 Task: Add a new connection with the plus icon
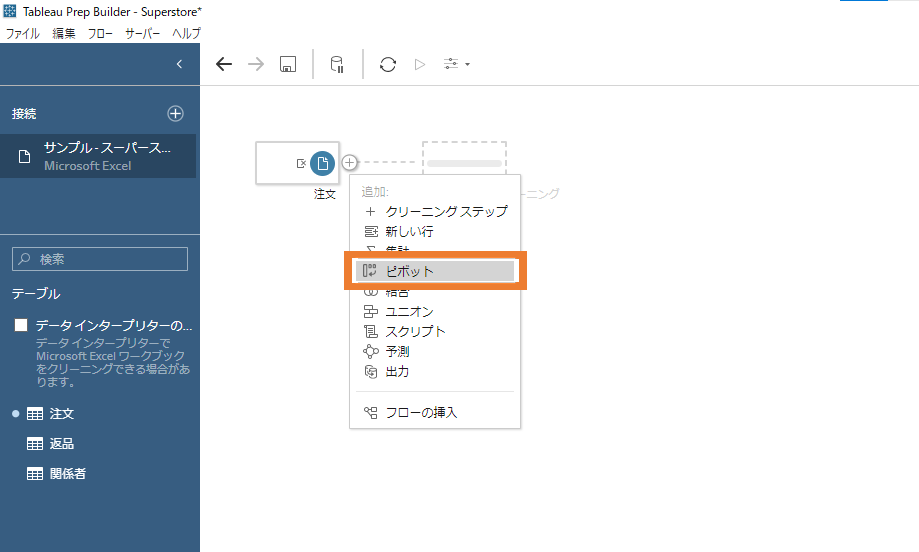175,114
